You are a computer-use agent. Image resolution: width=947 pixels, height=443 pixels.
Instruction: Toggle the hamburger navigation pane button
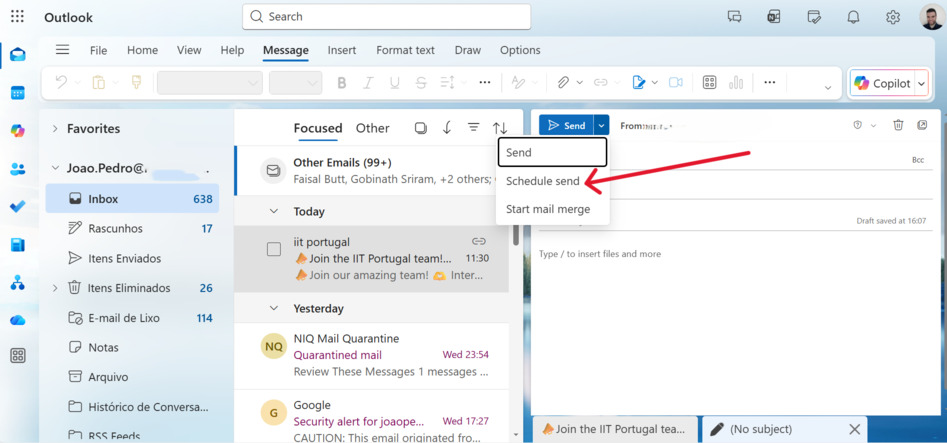[62, 50]
